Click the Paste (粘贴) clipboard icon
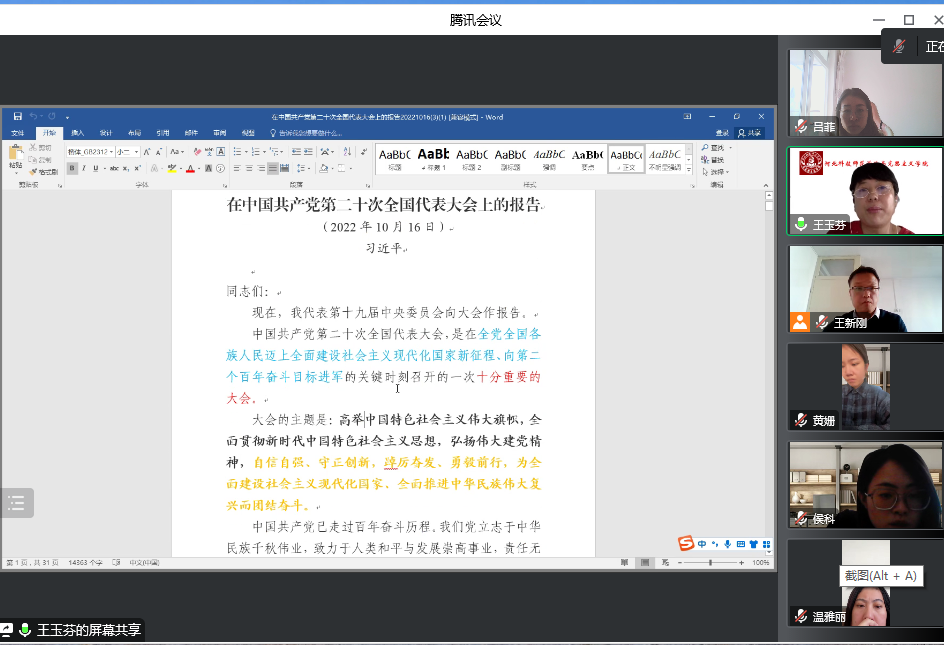 15,154
